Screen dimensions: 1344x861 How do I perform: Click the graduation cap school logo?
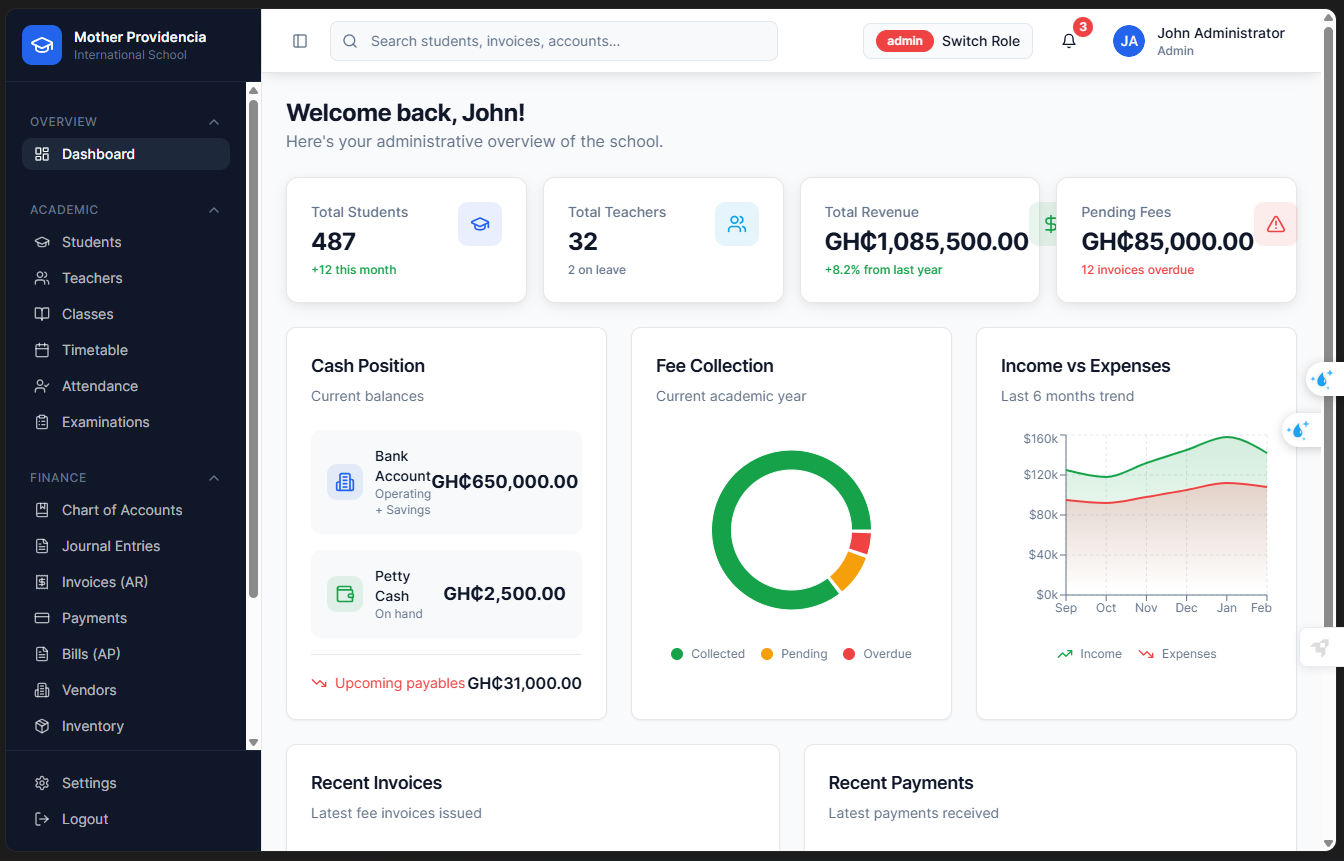pyautogui.click(x=42, y=45)
